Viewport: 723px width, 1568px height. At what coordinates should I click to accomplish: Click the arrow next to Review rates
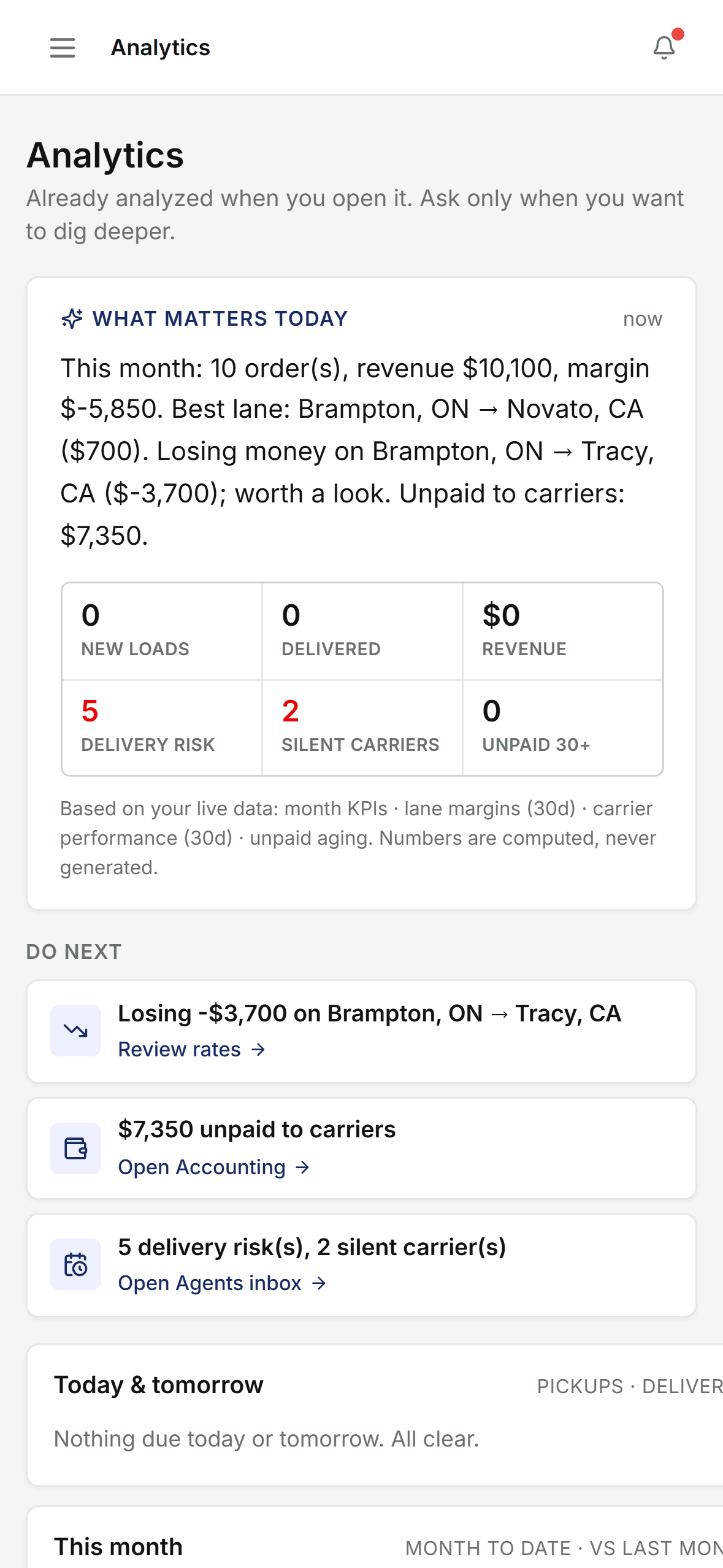click(258, 1050)
